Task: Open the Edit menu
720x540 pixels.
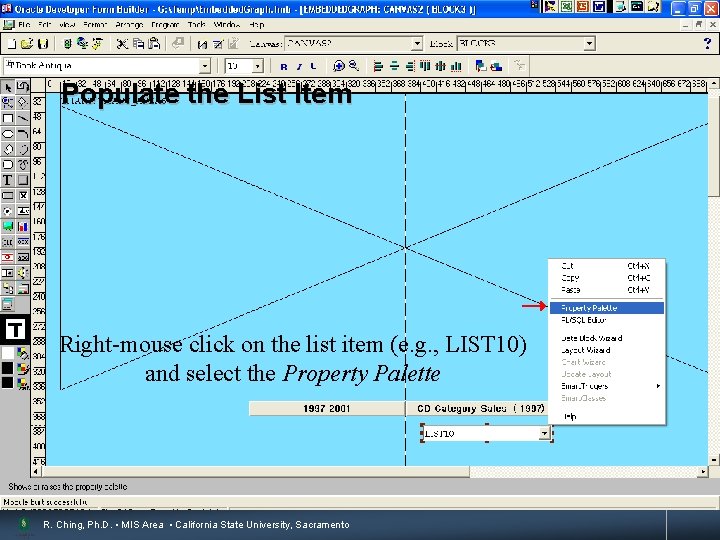Action: (45, 24)
